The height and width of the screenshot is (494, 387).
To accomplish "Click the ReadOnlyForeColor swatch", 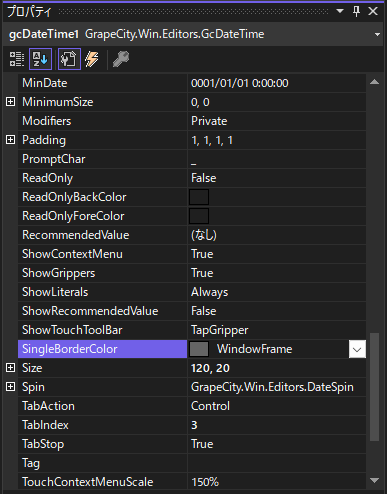I will 199,216.
